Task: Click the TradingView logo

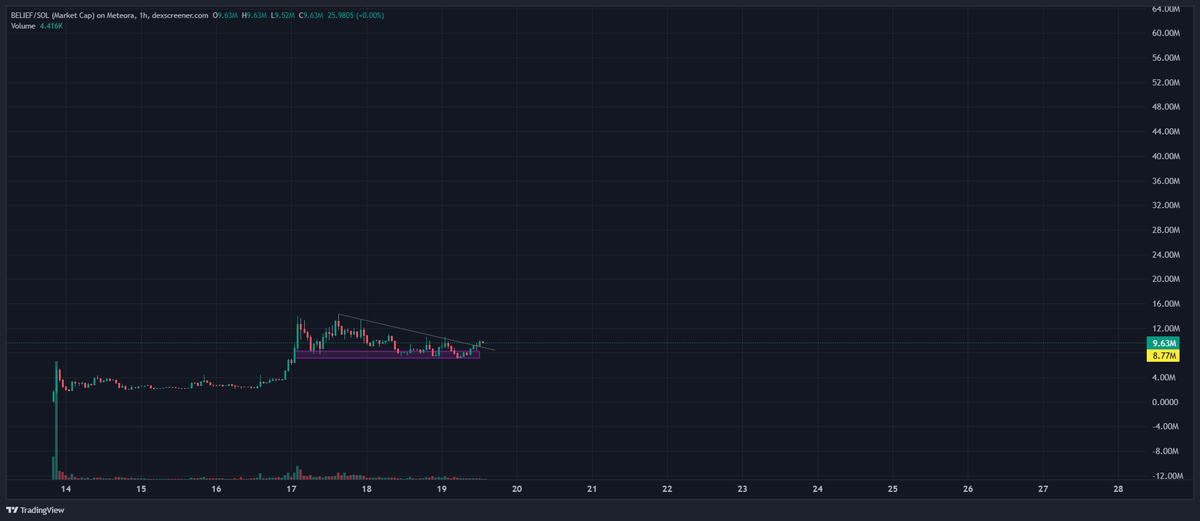Action: click(x=34, y=510)
